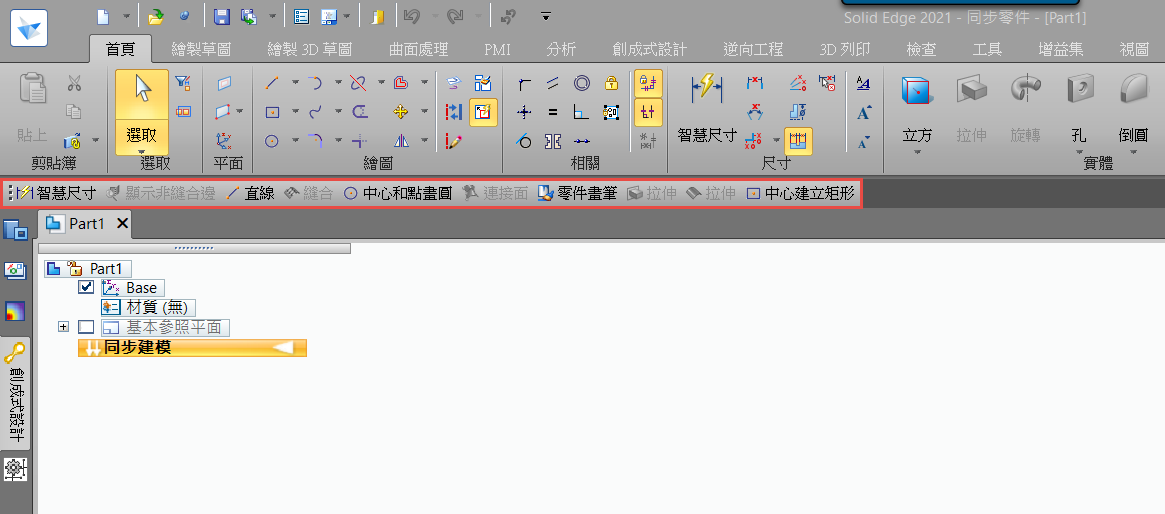Click the Move four-arrow icon
The height and width of the screenshot is (514, 1165).
[401, 111]
